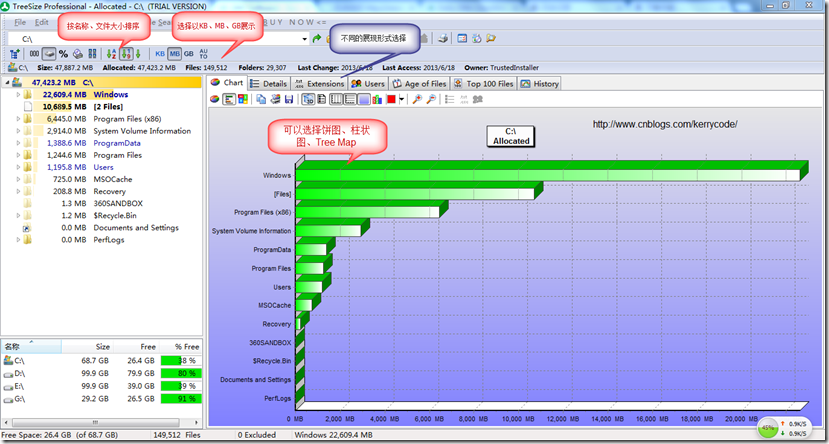Open the path combo box dropdown

[x=305, y=39]
